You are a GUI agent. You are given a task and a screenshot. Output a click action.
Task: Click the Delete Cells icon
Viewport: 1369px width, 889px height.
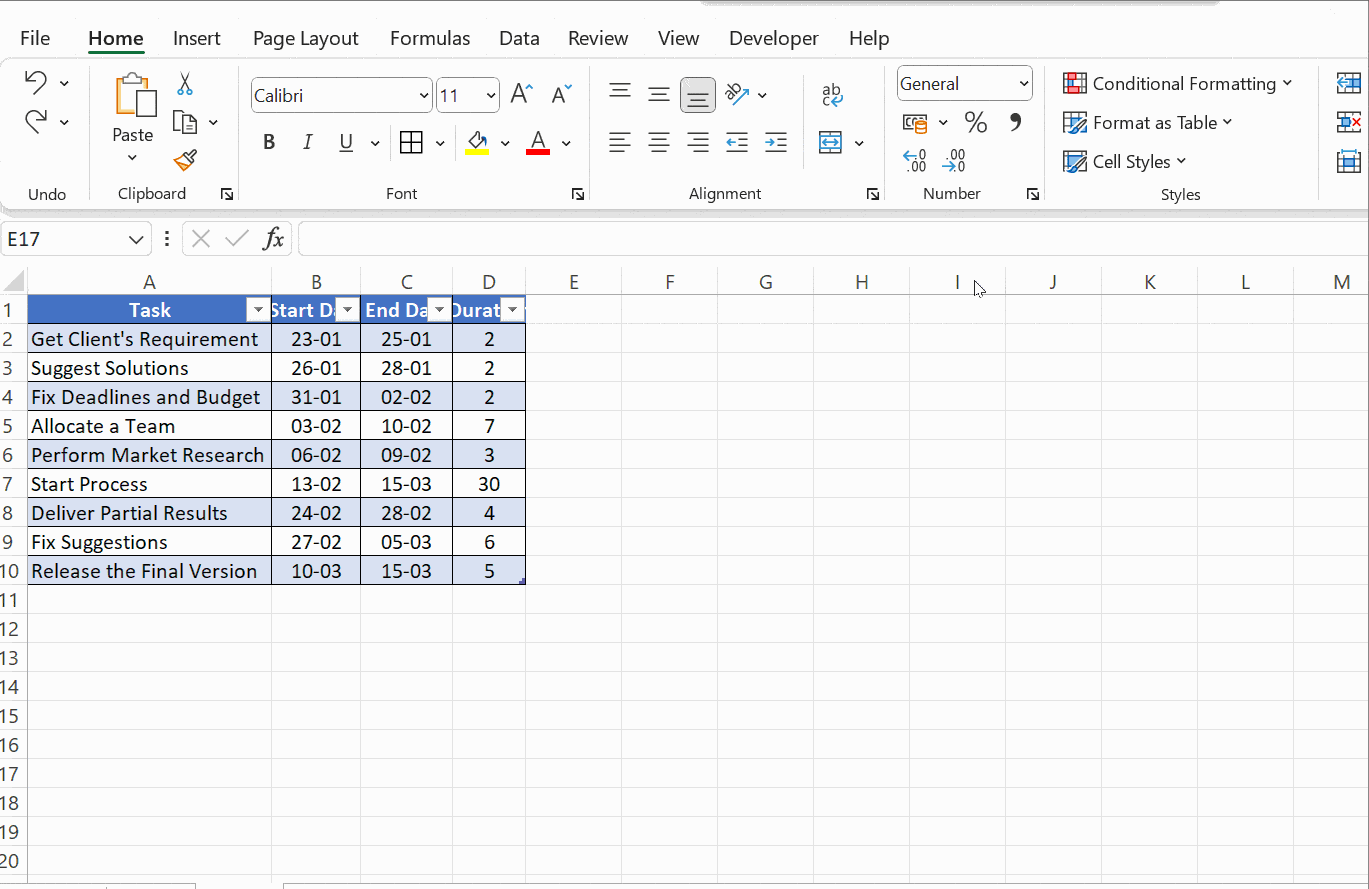1350,122
